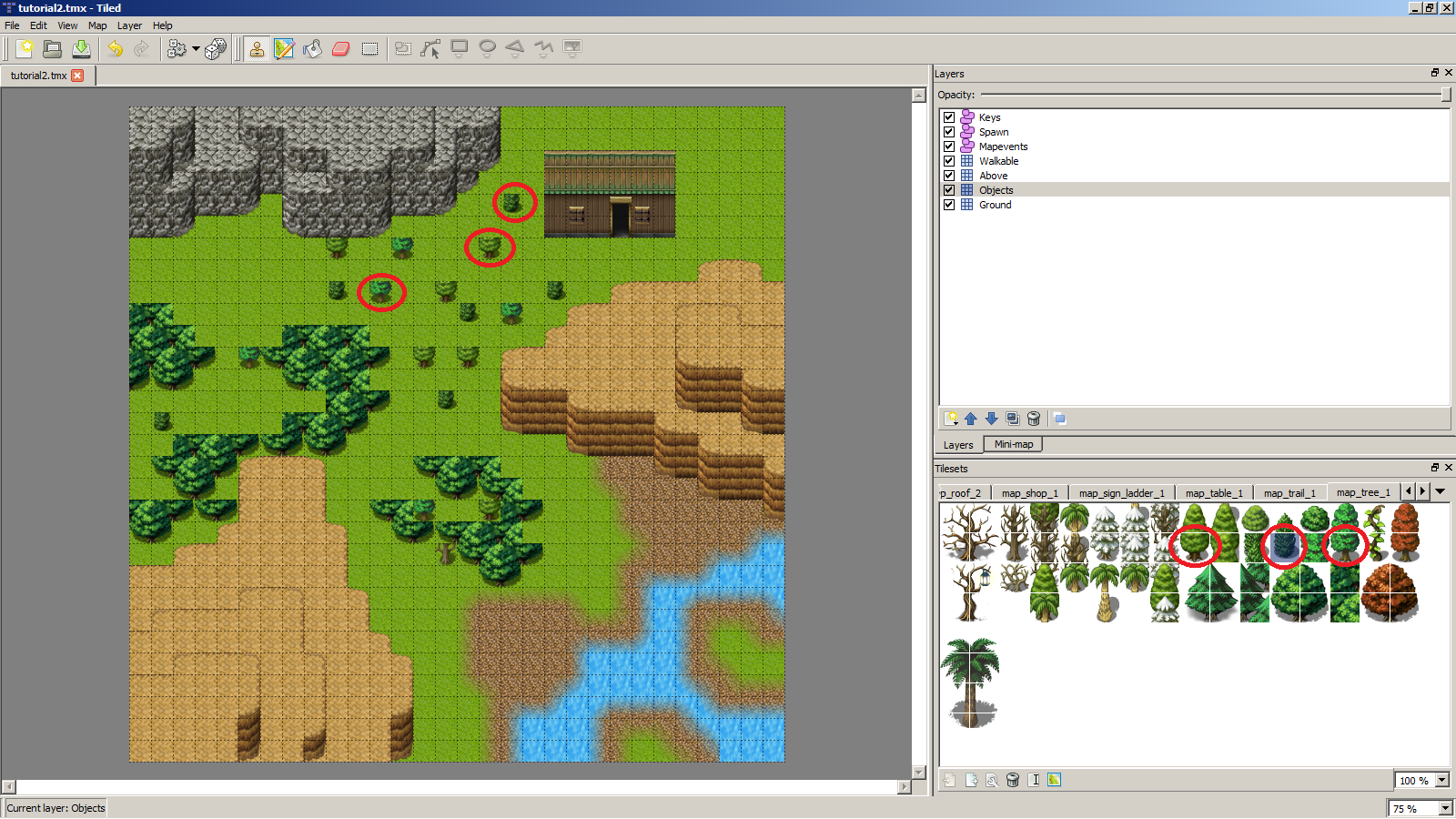Screen dimensions: 1456x819
Task: Open the Map menu
Action: tap(97, 25)
